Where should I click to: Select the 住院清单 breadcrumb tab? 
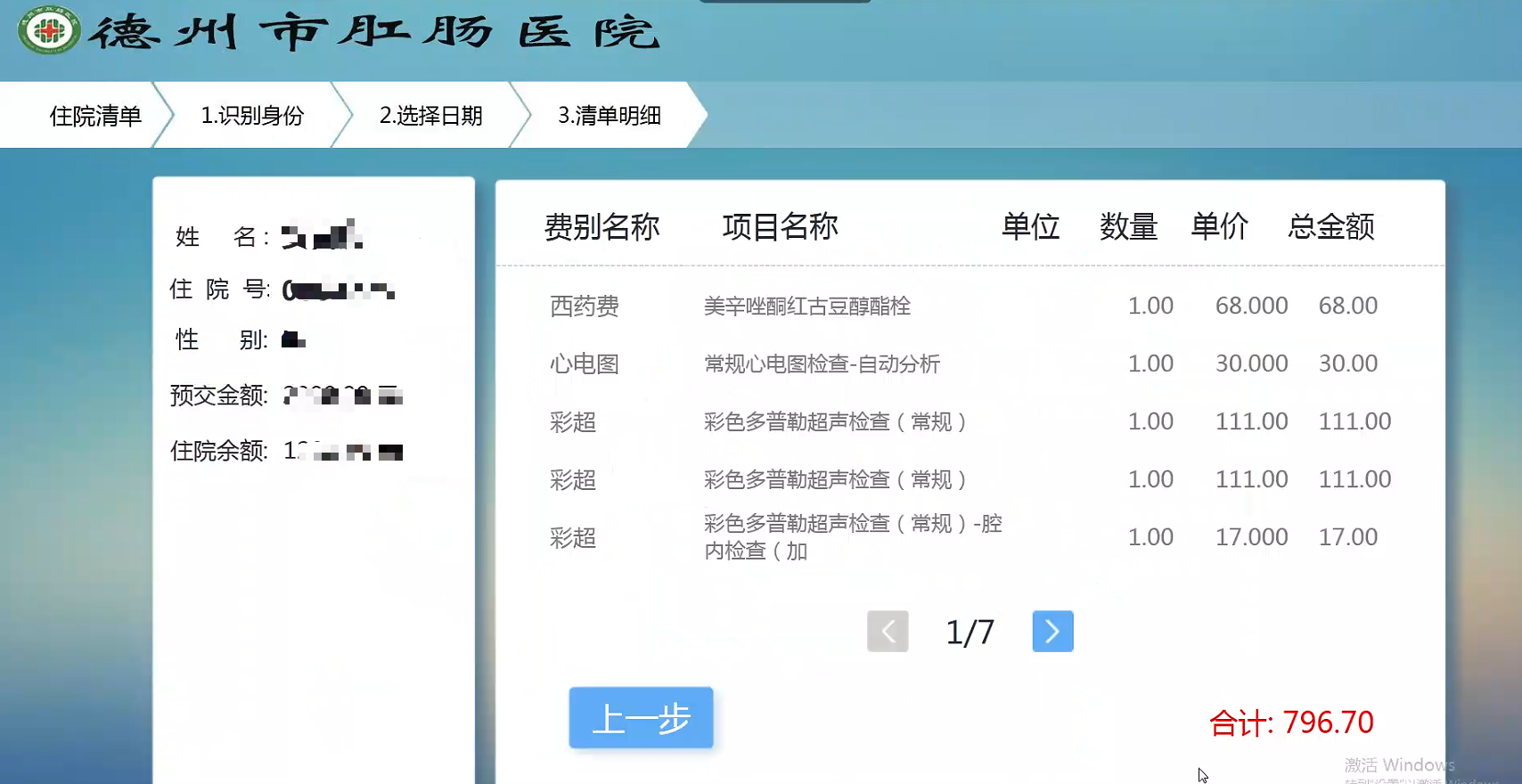pyautogui.click(x=94, y=116)
